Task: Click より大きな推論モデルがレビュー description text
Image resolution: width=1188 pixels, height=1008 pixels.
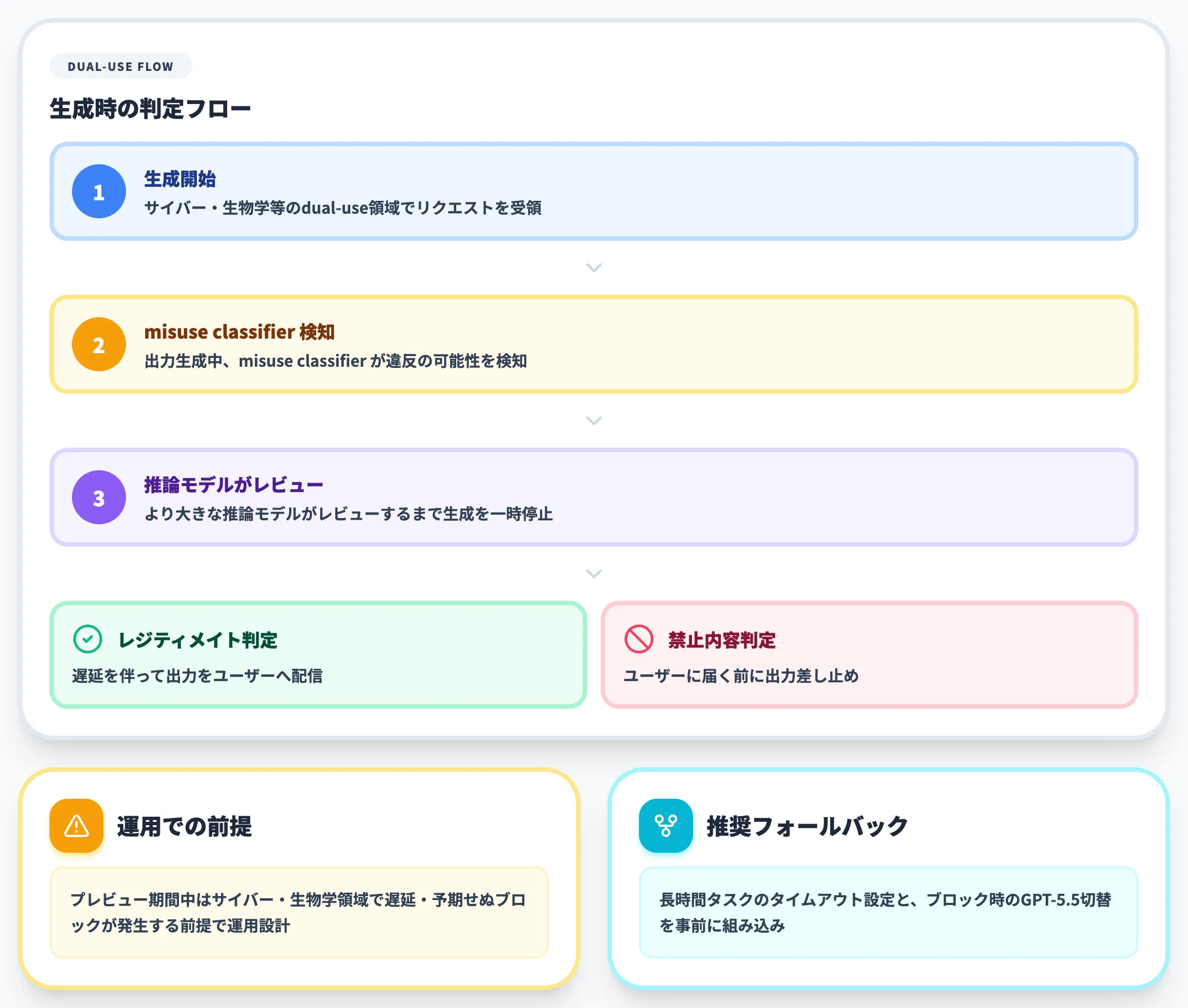Action: (x=349, y=514)
